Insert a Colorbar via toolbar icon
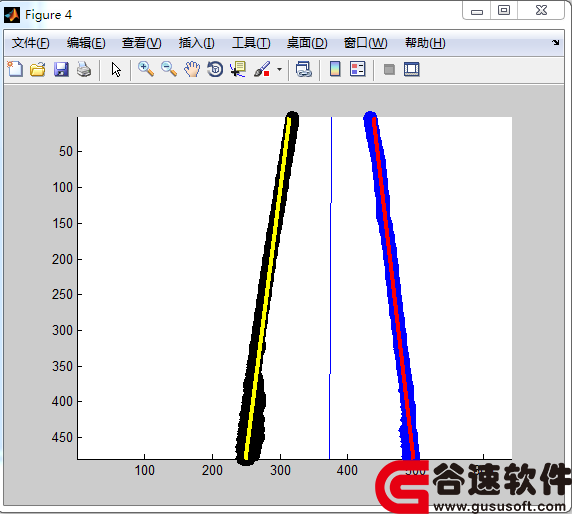Viewport: 572px width, 514px height. point(335,69)
